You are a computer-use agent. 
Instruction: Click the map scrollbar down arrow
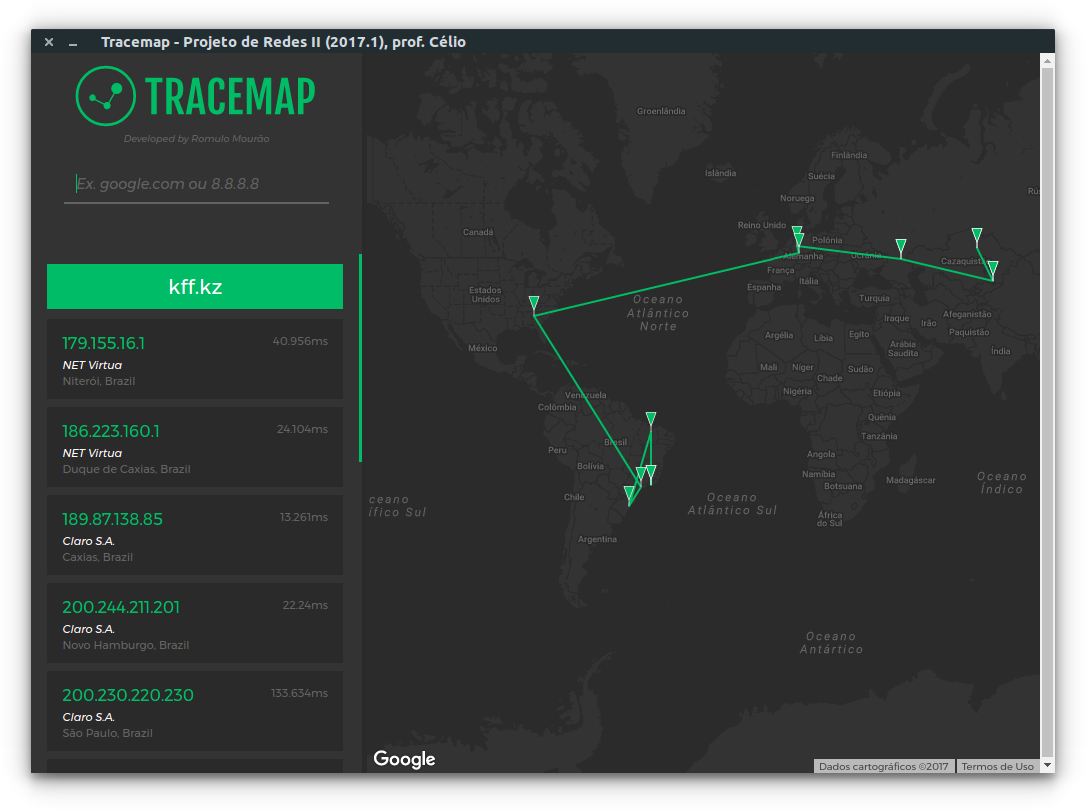pos(1047,765)
